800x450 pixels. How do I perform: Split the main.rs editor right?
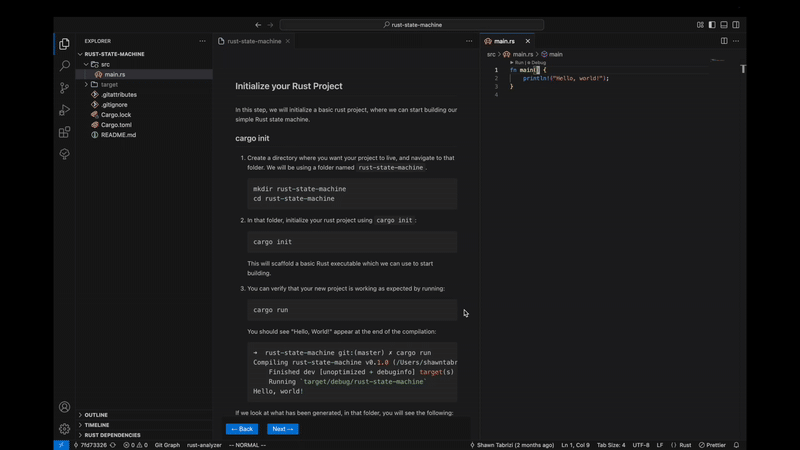(724, 41)
